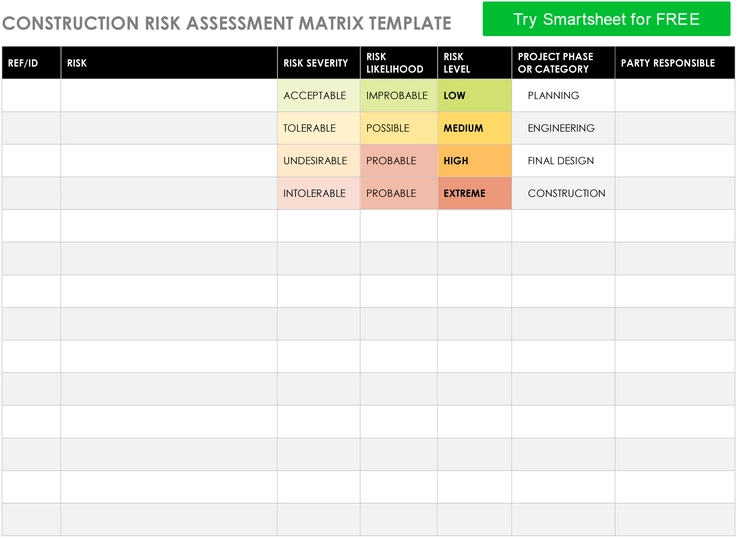
Task: Click the Construction Risk Assessment Matrix Template title
Action: pyautogui.click(x=227, y=23)
